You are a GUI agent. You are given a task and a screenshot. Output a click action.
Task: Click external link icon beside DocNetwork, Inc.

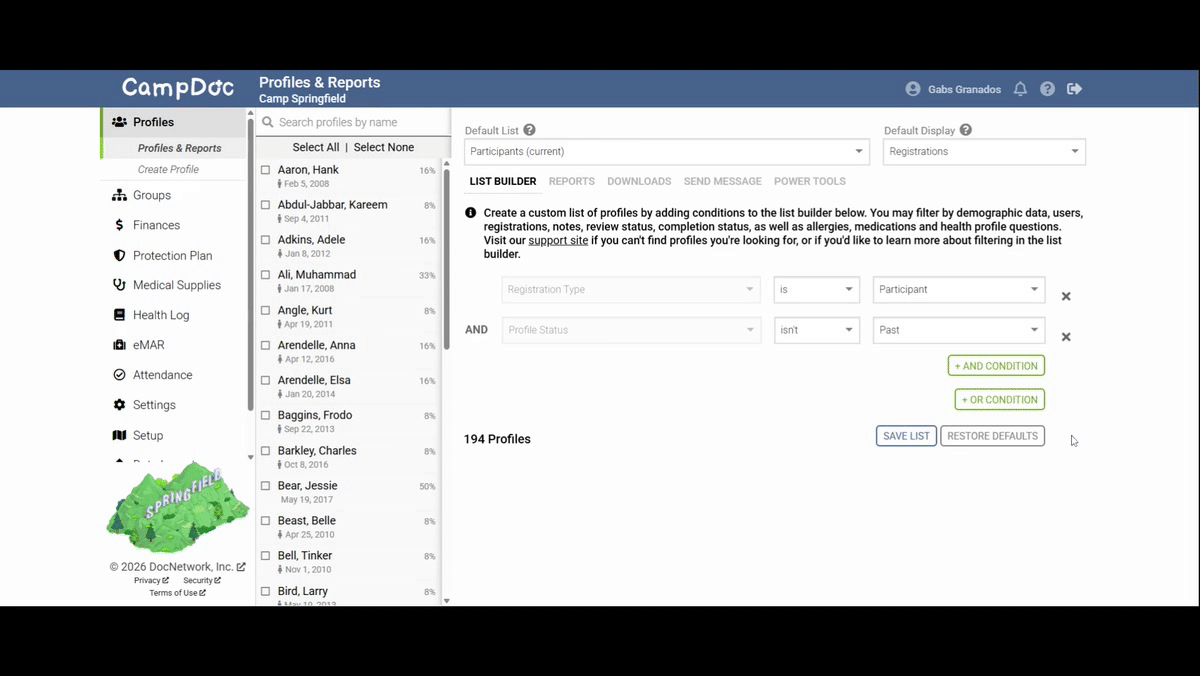(241, 567)
